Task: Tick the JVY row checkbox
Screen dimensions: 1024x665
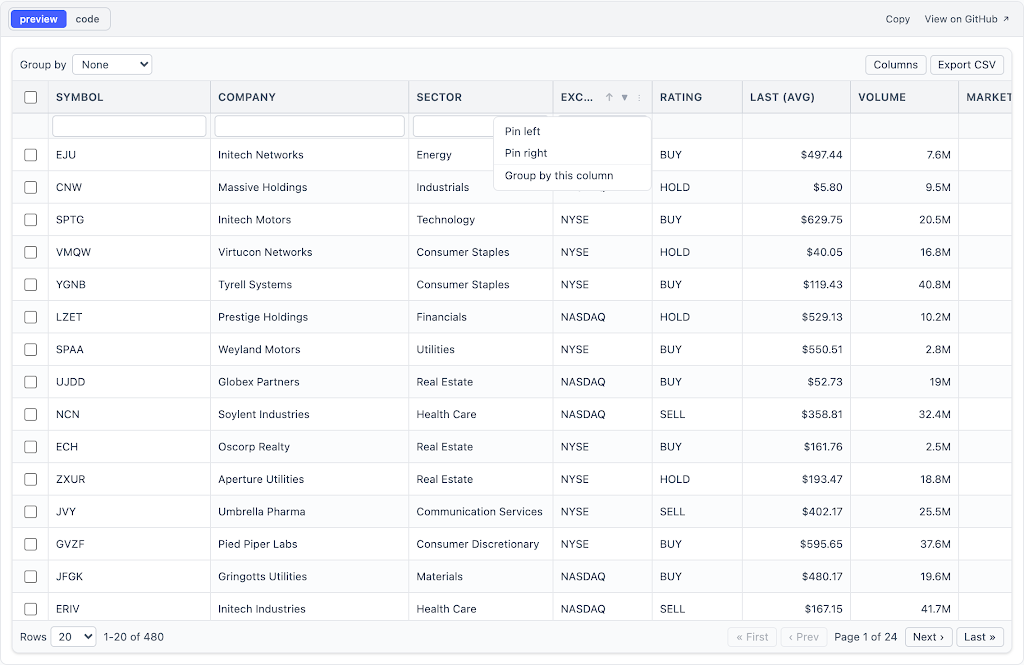Action: 31,511
